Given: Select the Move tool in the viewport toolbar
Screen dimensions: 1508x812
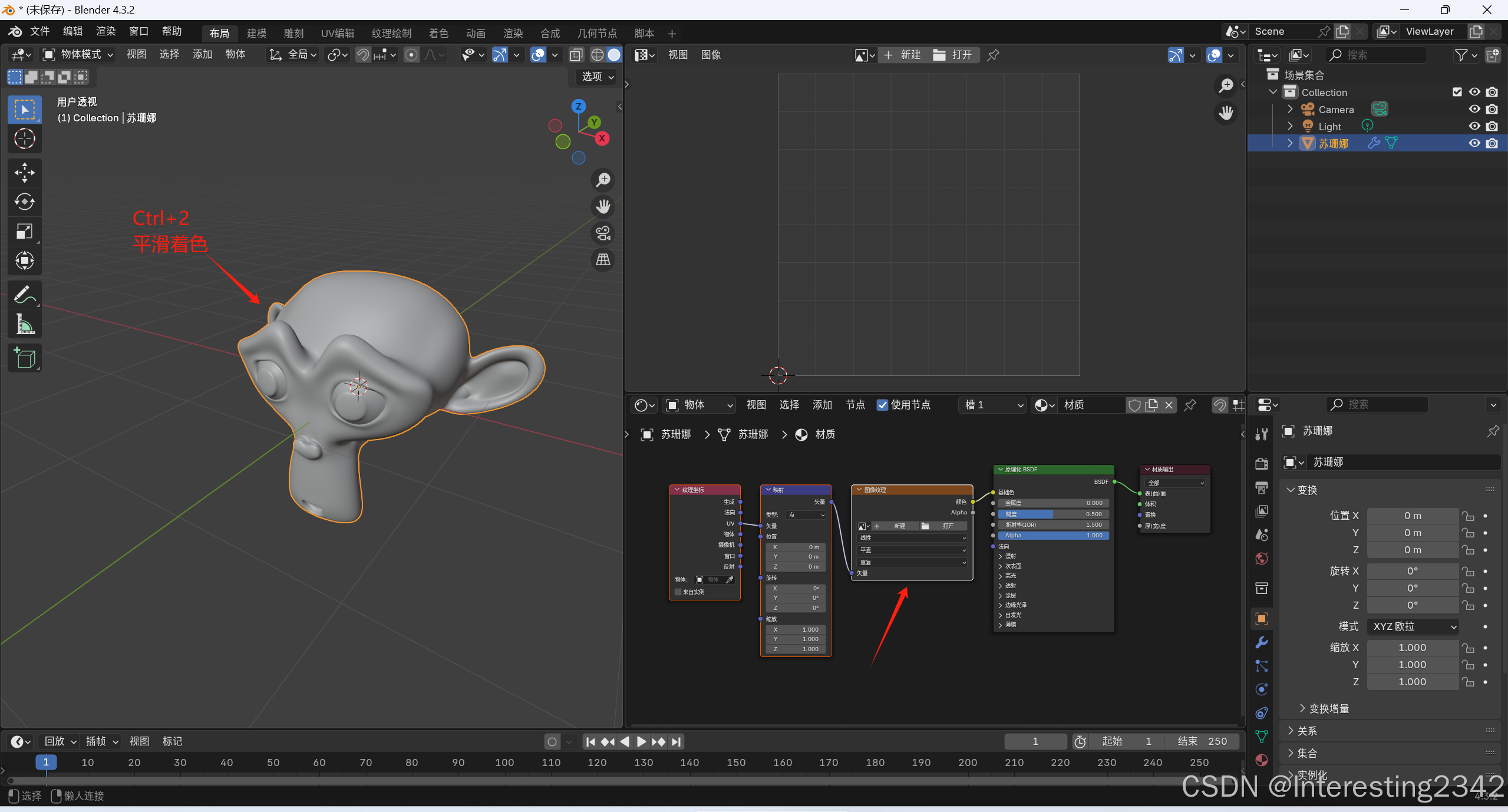Looking at the screenshot, I should coord(24,173).
